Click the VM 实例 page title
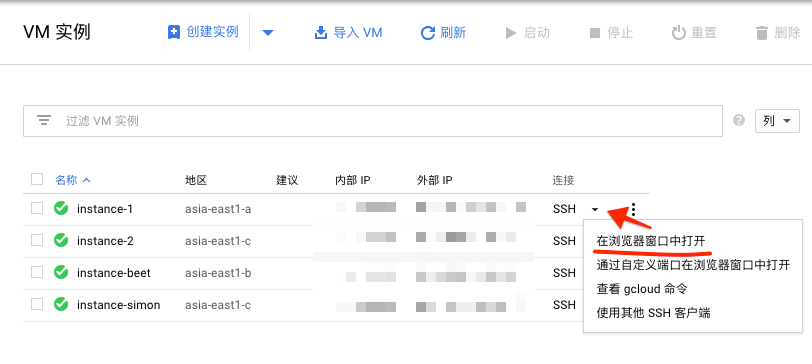Screen dimensions: 812x364 (57, 32)
